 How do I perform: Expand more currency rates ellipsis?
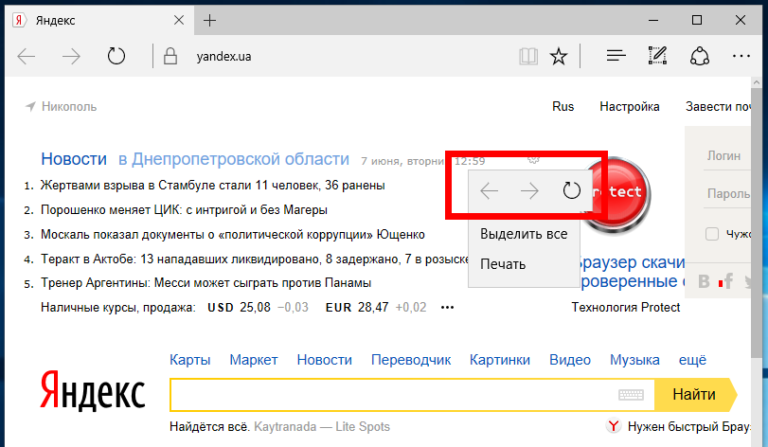[x=447, y=307]
